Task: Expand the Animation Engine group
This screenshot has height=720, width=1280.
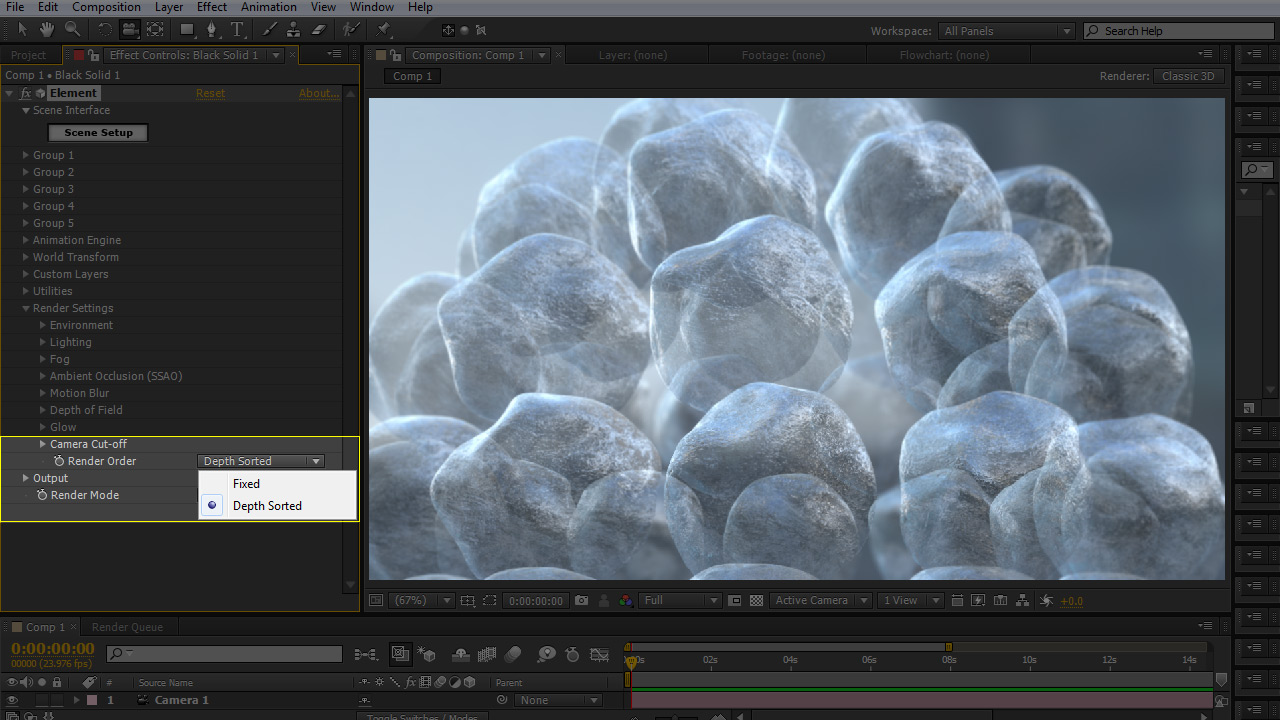Action: click(76, 240)
